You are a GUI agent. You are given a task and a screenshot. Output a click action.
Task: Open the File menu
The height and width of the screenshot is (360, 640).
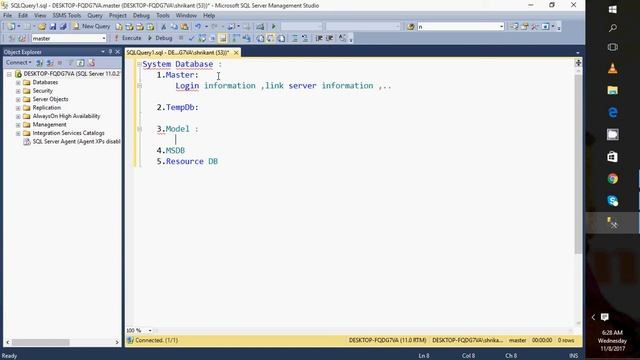7,16
